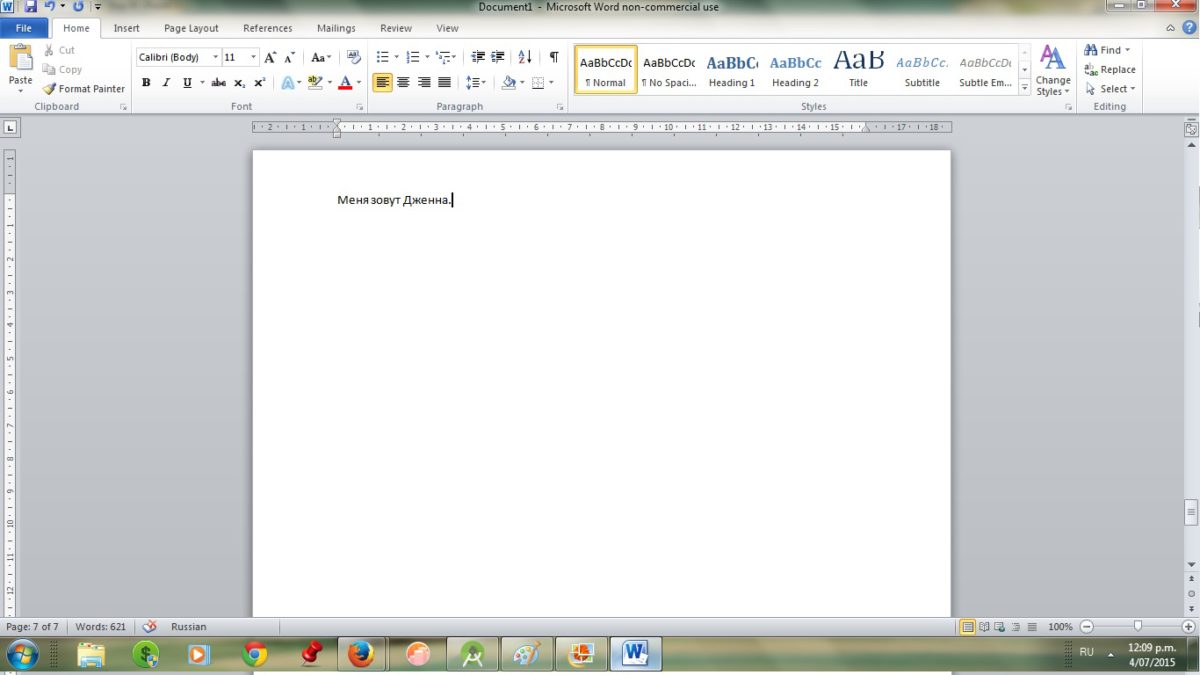
Task: Click the Decrease Indent icon
Action: pos(477,58)
